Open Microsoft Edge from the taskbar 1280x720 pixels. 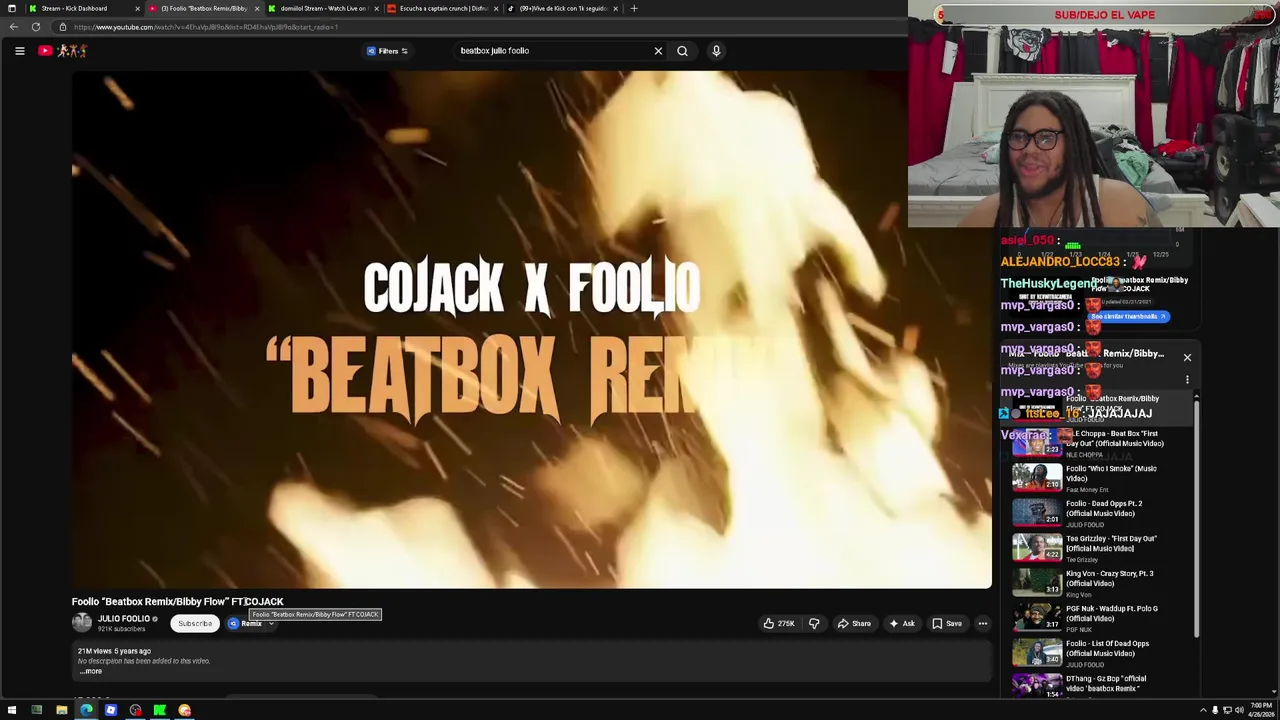coord(86,710)
